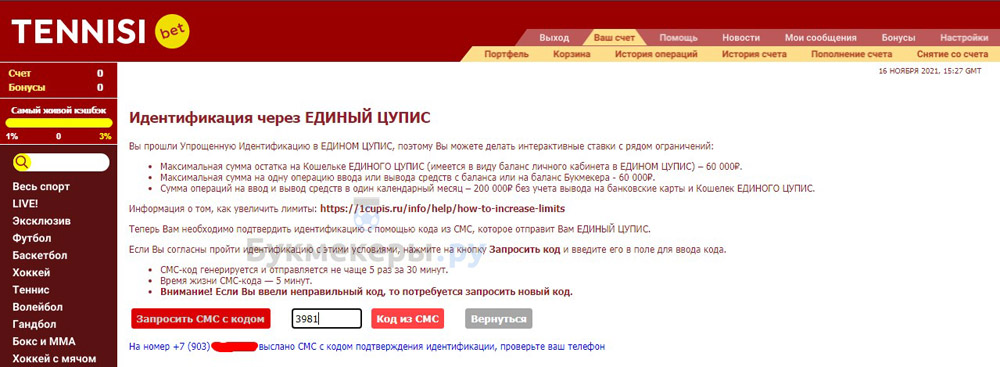Click the yellow cashback progress bar
1000x367 pixels.
tap(59, 123)
